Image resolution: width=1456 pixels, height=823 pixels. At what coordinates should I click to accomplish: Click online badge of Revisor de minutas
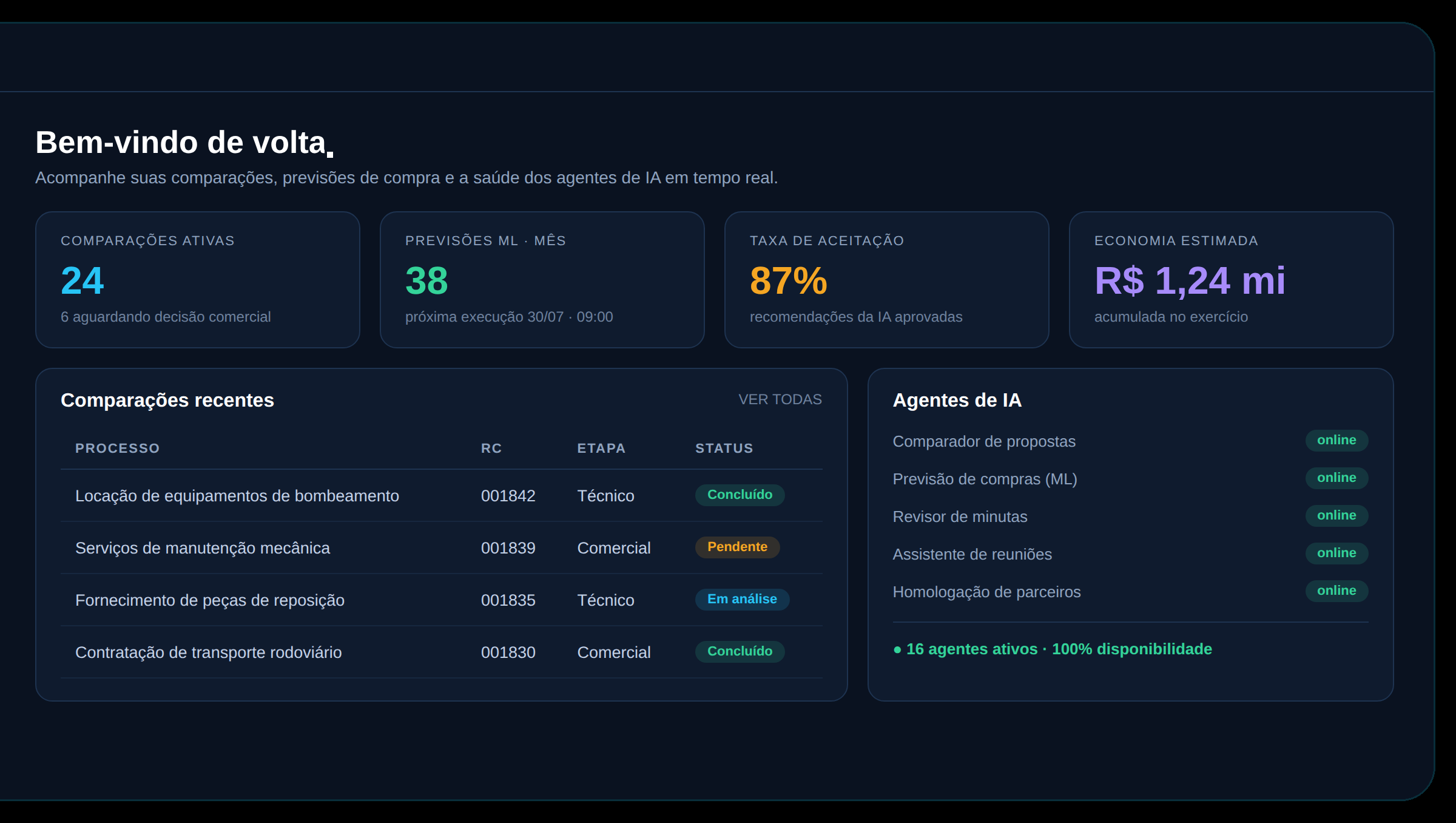pos(1337,515)
